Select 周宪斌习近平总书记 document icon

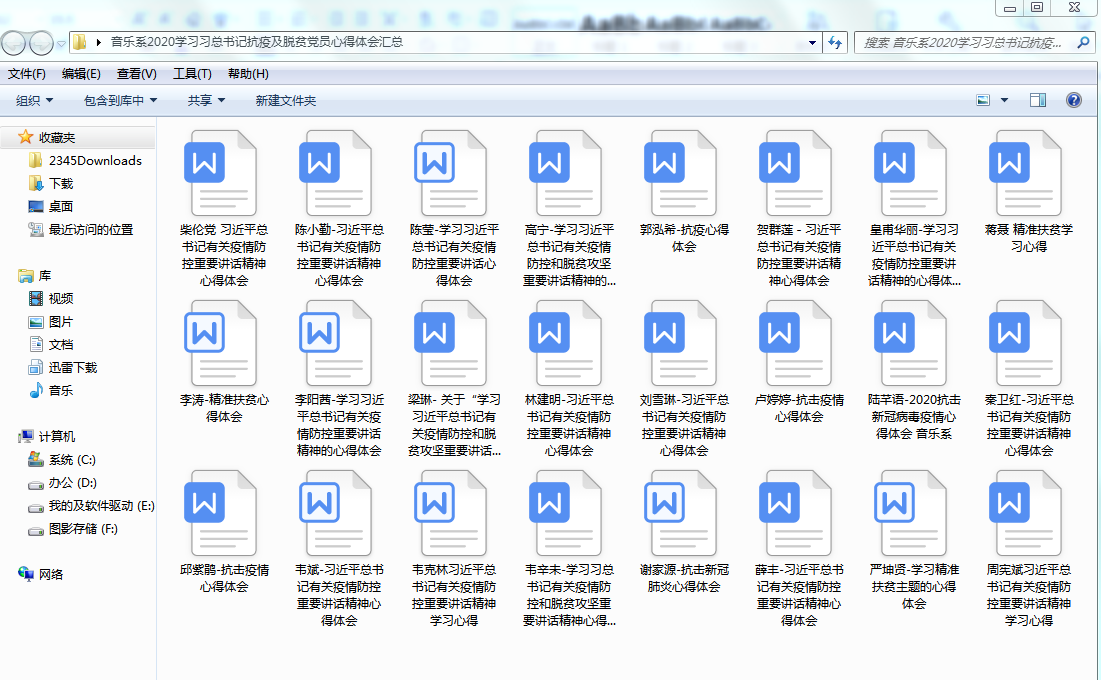(1026, 513)
